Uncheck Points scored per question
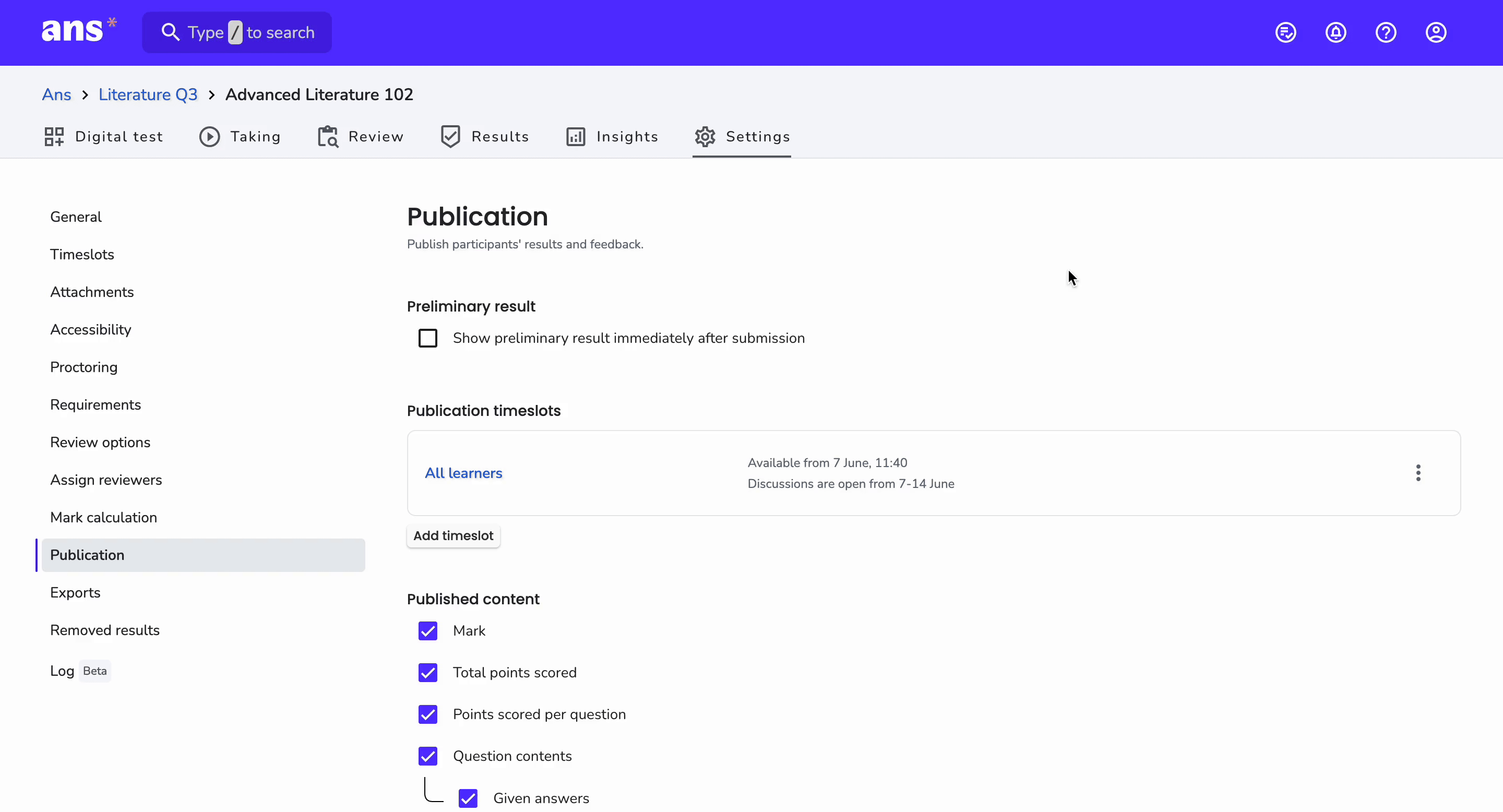 (x=428, y=714)
